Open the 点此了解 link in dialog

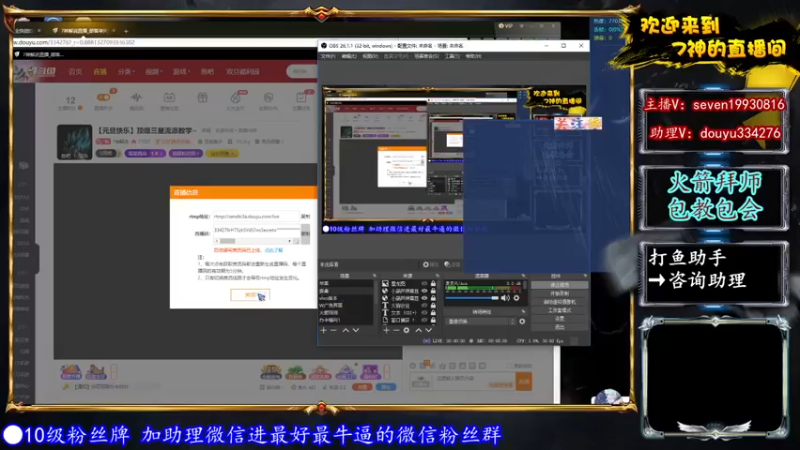273,251
